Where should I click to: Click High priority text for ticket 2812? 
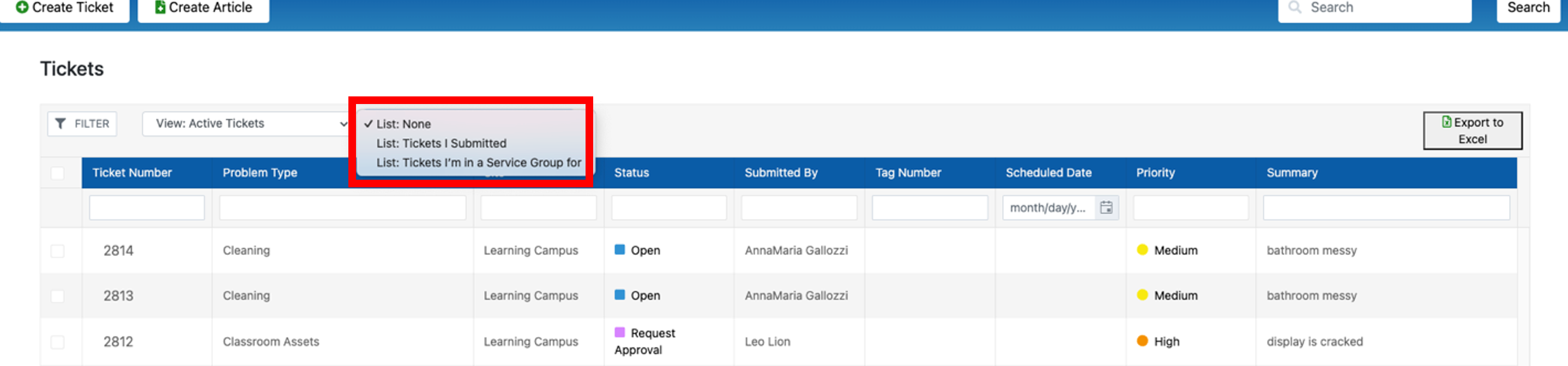1167,341
